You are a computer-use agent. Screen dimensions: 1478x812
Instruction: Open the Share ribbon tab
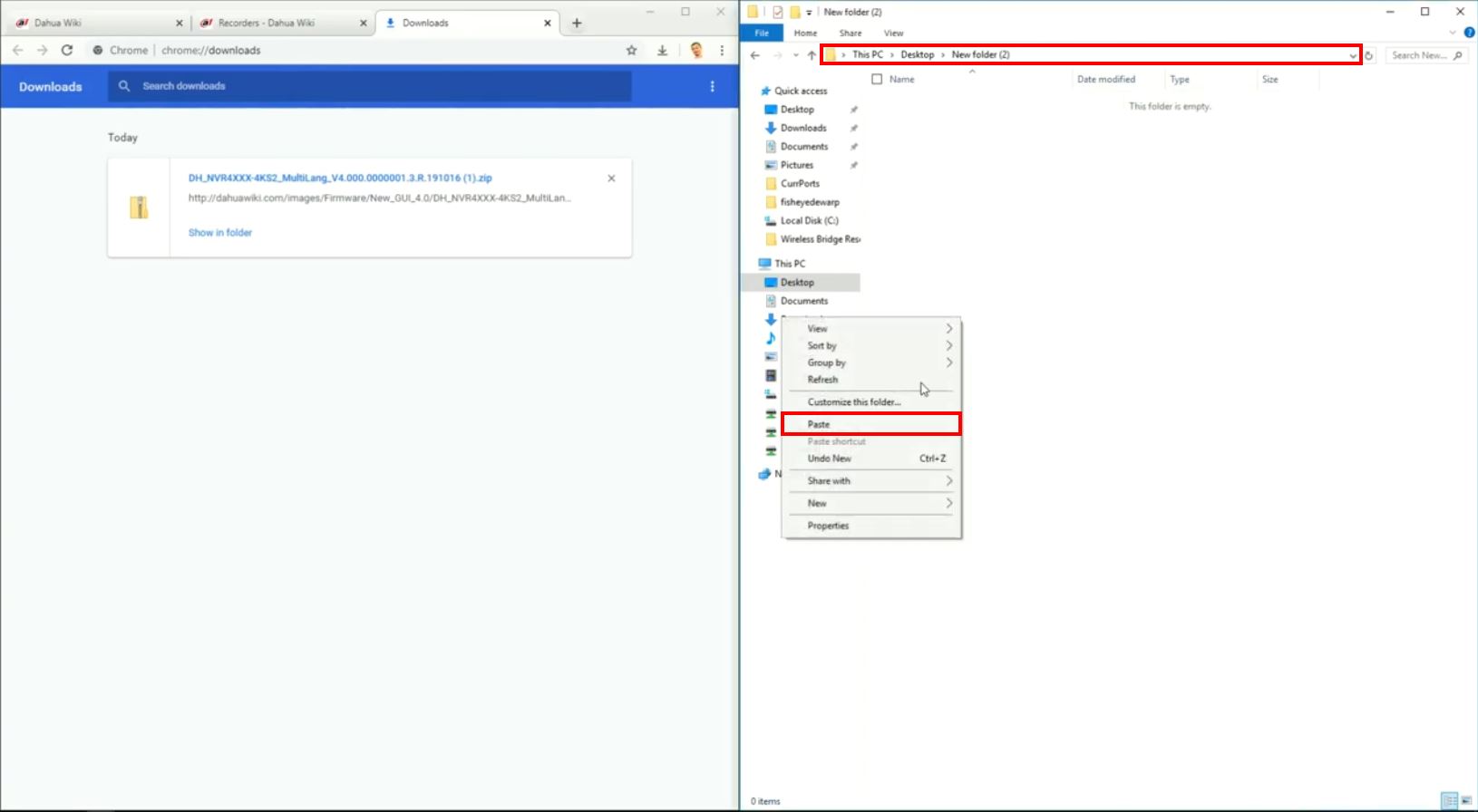pos(851,33)
